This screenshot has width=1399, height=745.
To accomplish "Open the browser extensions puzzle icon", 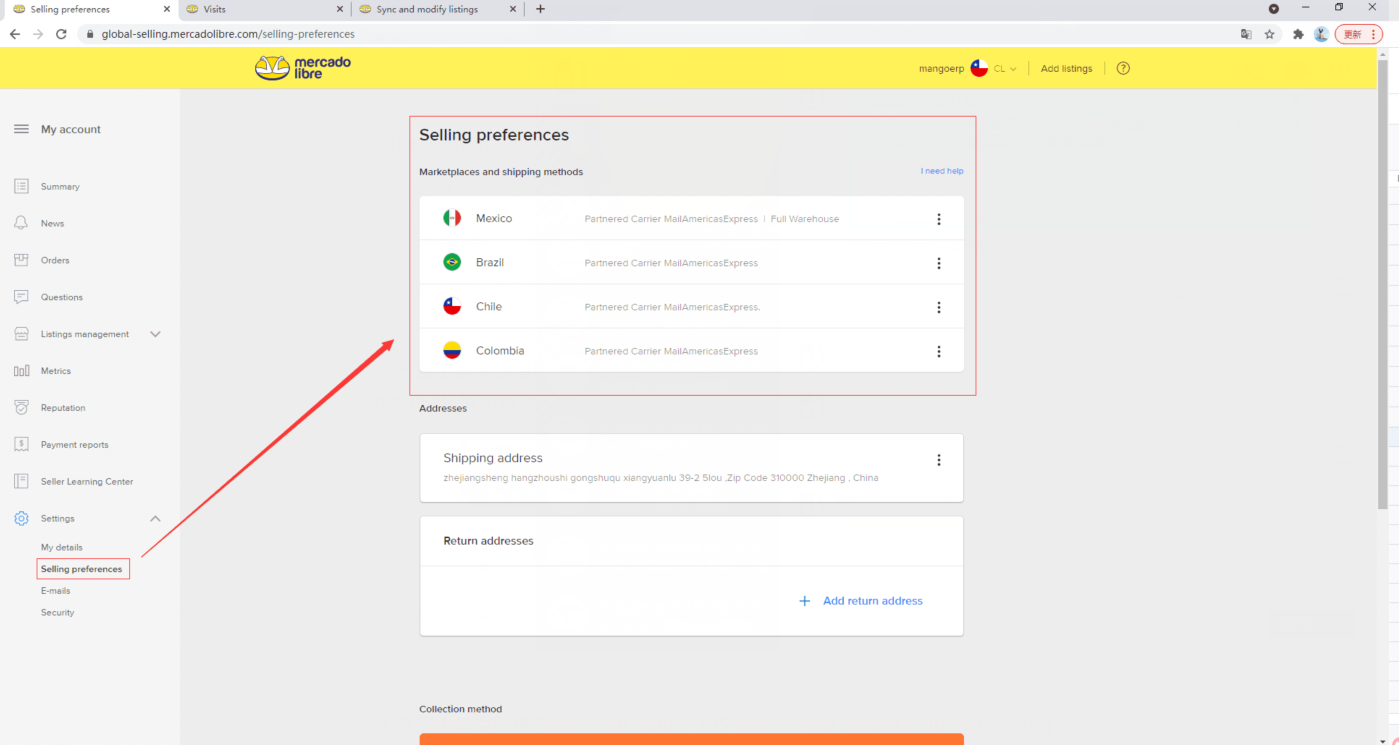I will coord(1298,34).
